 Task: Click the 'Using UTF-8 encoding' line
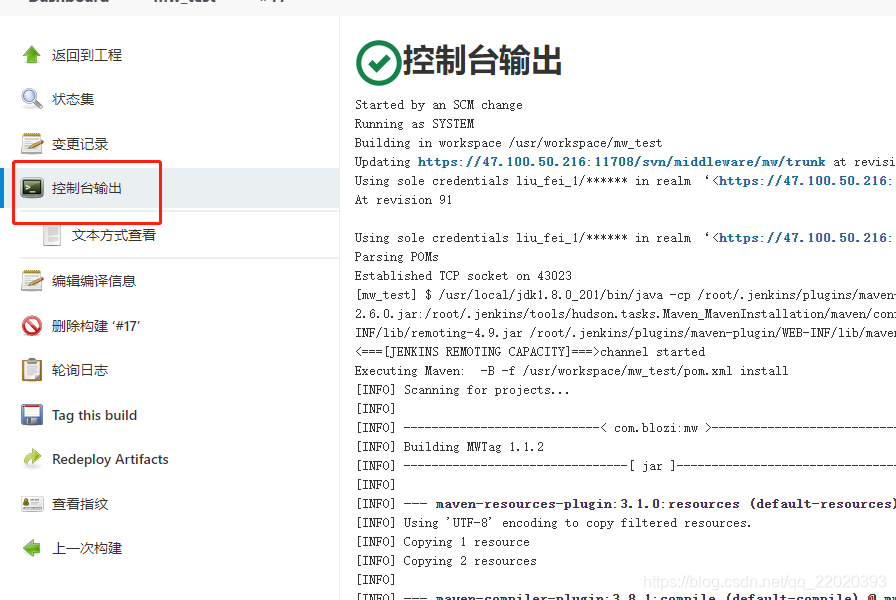pos(553,523)
